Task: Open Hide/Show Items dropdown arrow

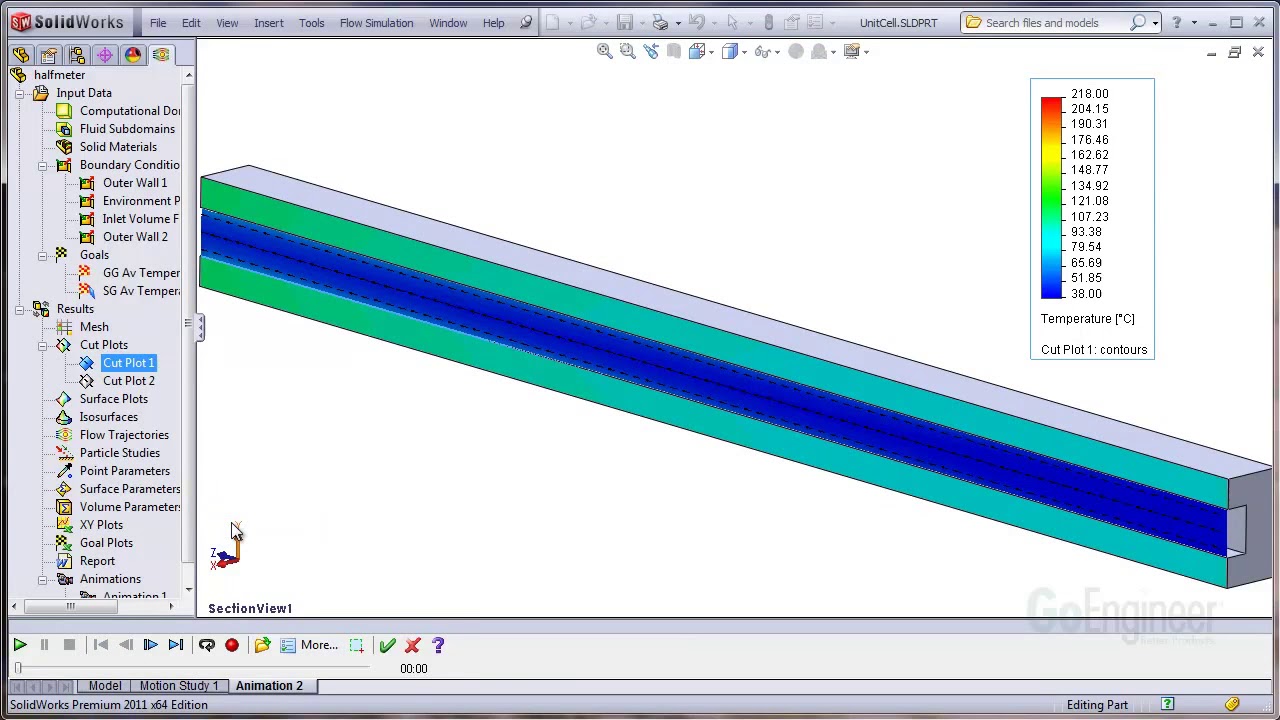Action: [x=778, y=52]
